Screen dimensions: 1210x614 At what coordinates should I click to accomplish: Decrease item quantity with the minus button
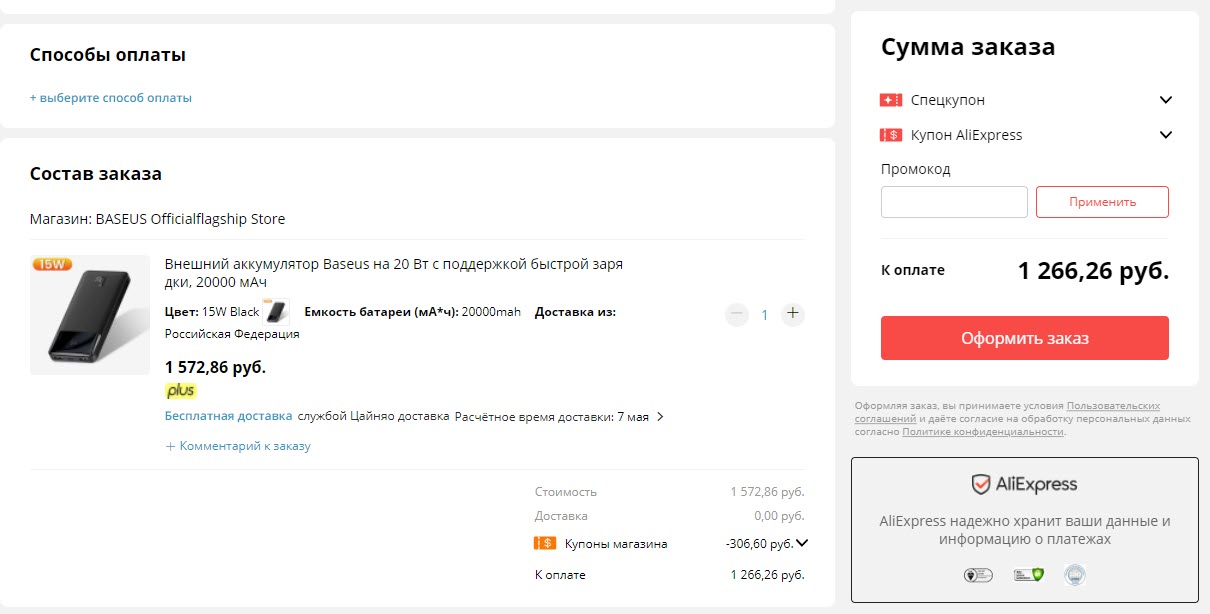737,314
